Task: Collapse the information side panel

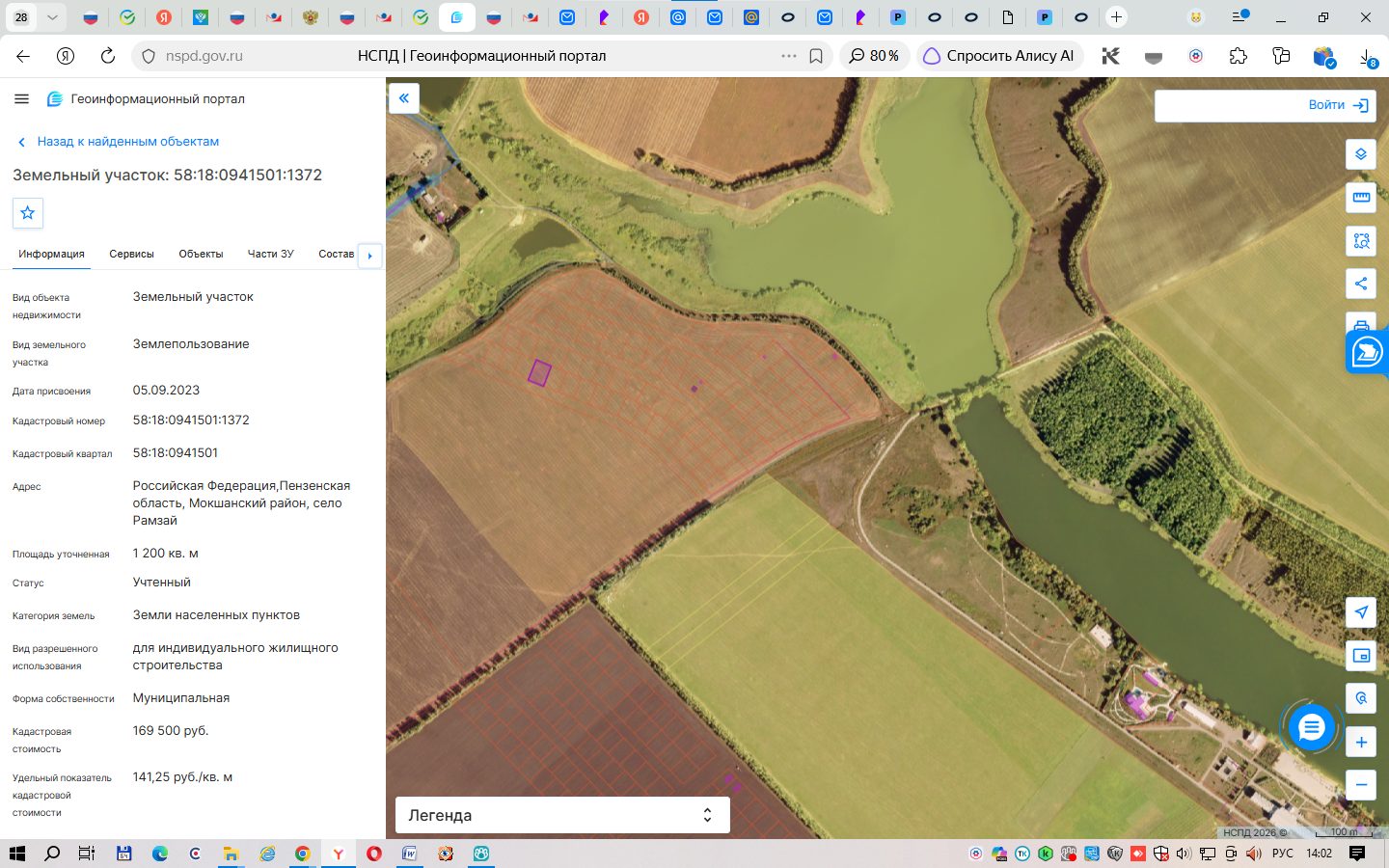Action: pyautogui.click(x=404, y=98)
